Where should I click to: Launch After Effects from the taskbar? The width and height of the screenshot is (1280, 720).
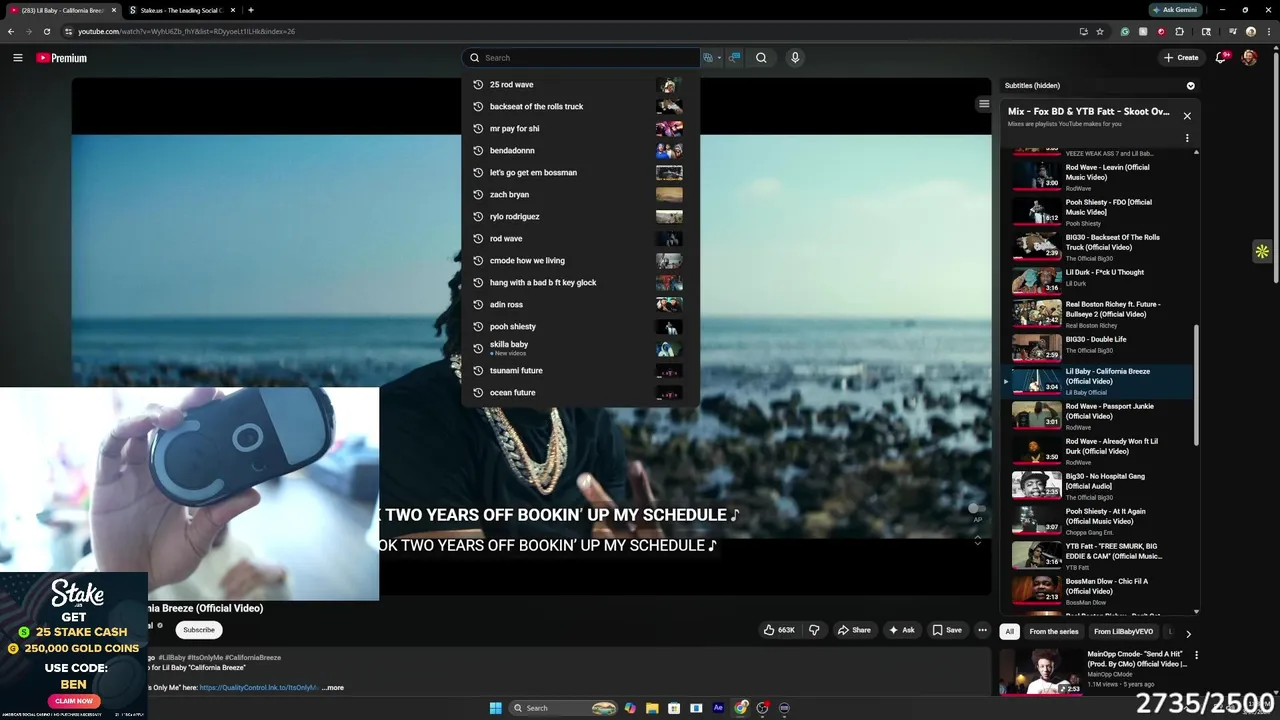718,708
